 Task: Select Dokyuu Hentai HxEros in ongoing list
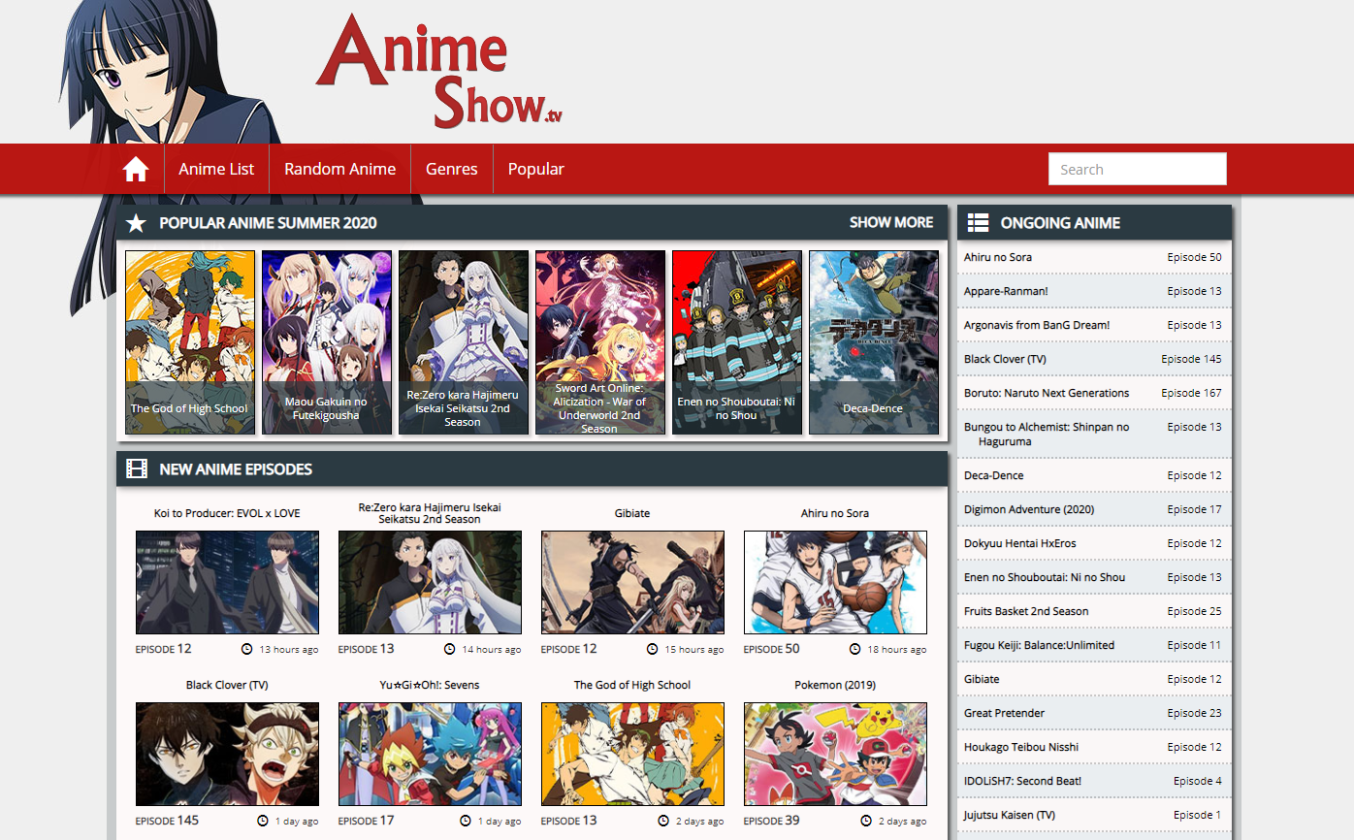[x=1020, y=543]
